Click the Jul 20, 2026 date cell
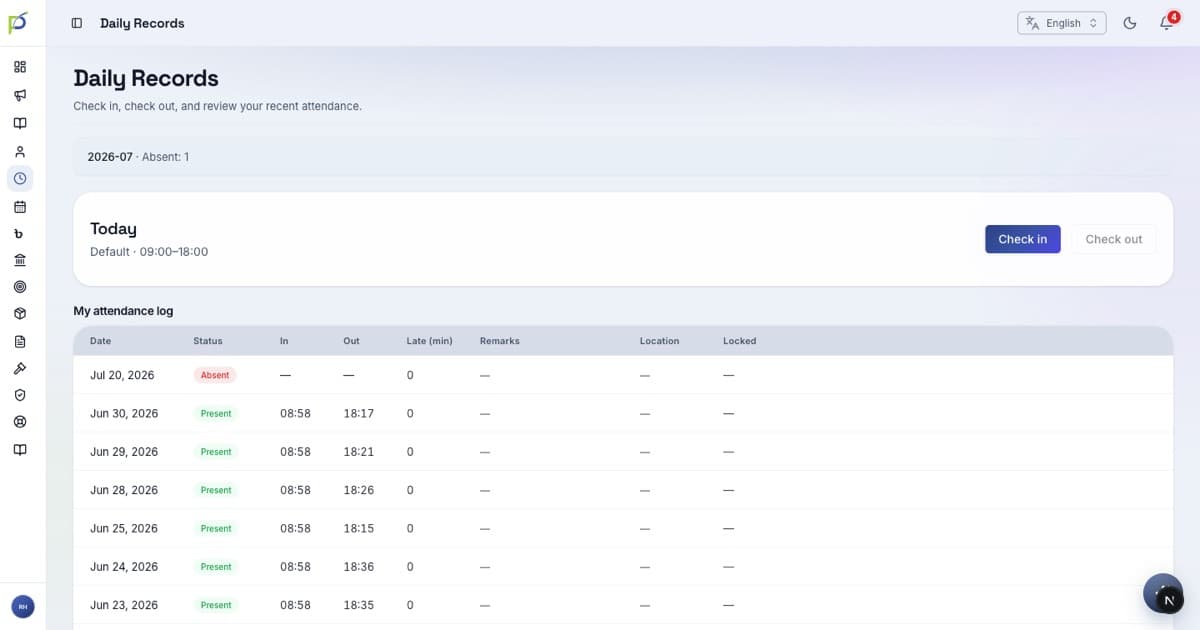This screenshot has width=1200, height=630. pos(122,375)
